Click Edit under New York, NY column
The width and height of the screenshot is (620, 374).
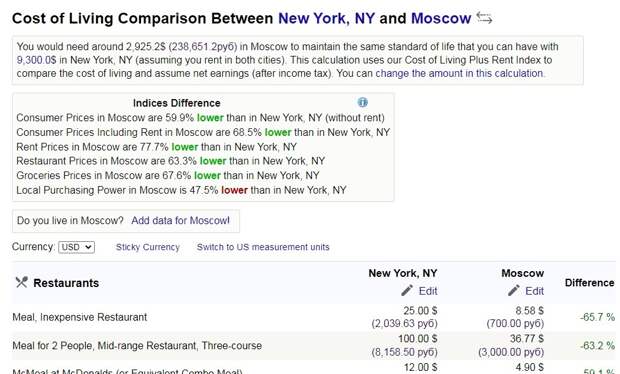click(x=428, y=291)
